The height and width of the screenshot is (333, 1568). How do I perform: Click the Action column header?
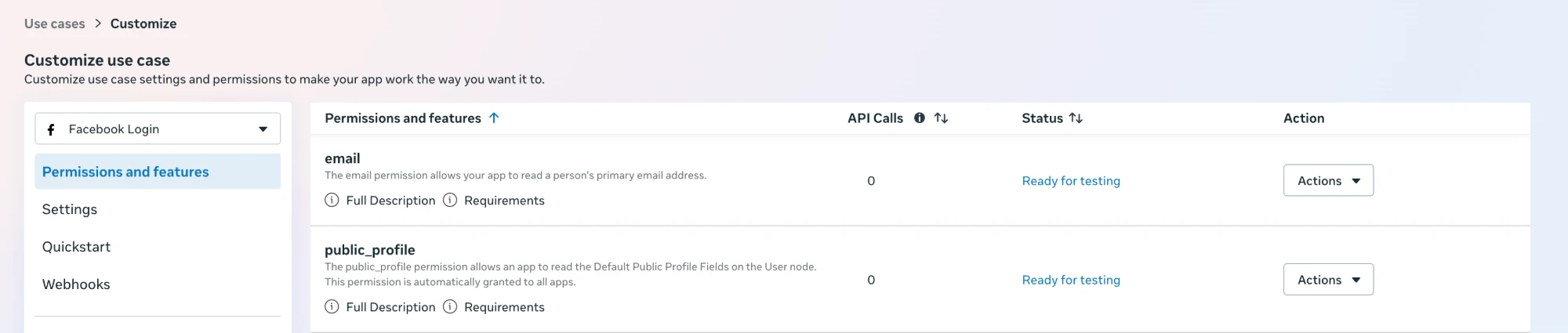pos(1304,118)
